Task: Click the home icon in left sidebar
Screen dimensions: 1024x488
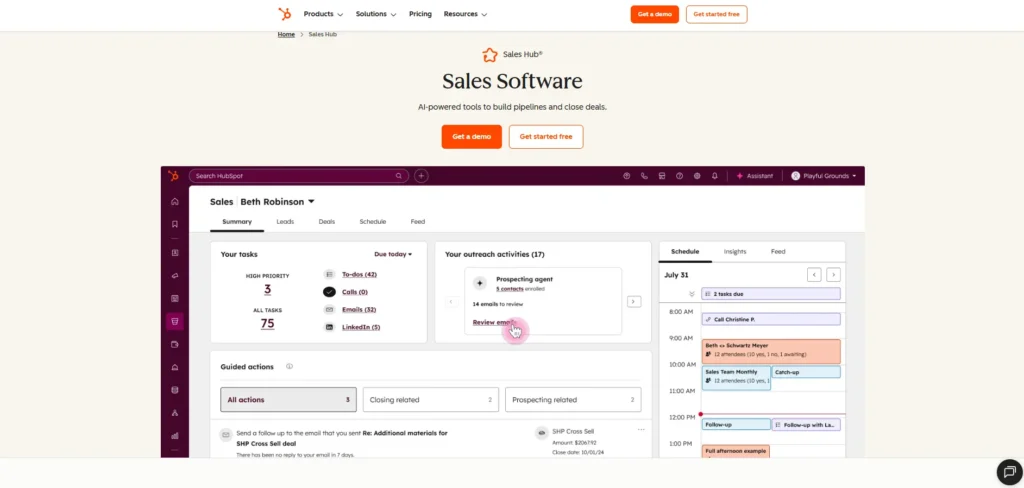Action: 174,201
